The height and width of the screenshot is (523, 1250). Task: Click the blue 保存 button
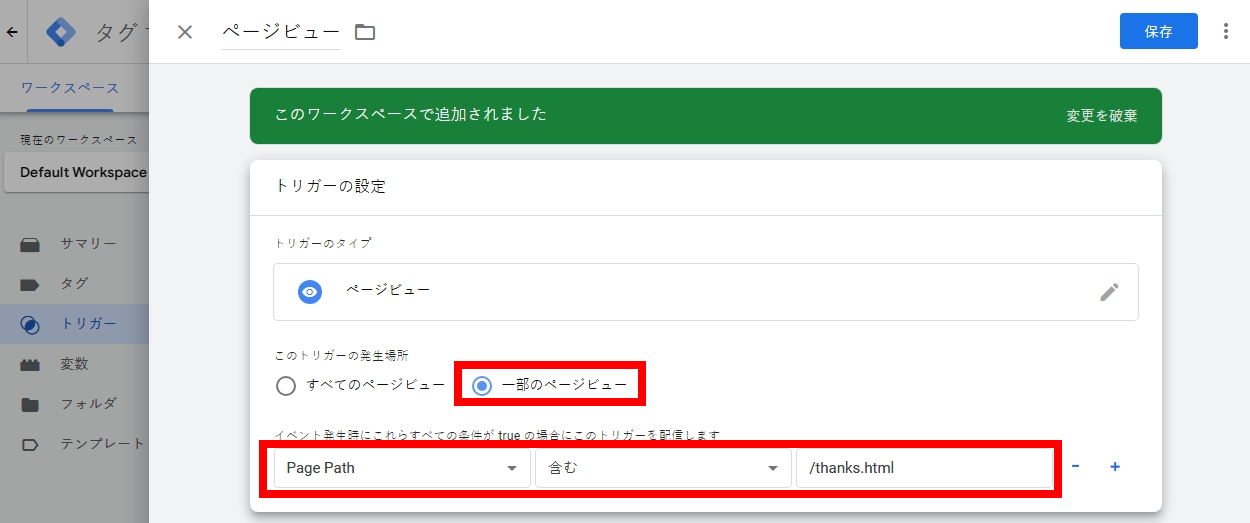coord(1158,31)
